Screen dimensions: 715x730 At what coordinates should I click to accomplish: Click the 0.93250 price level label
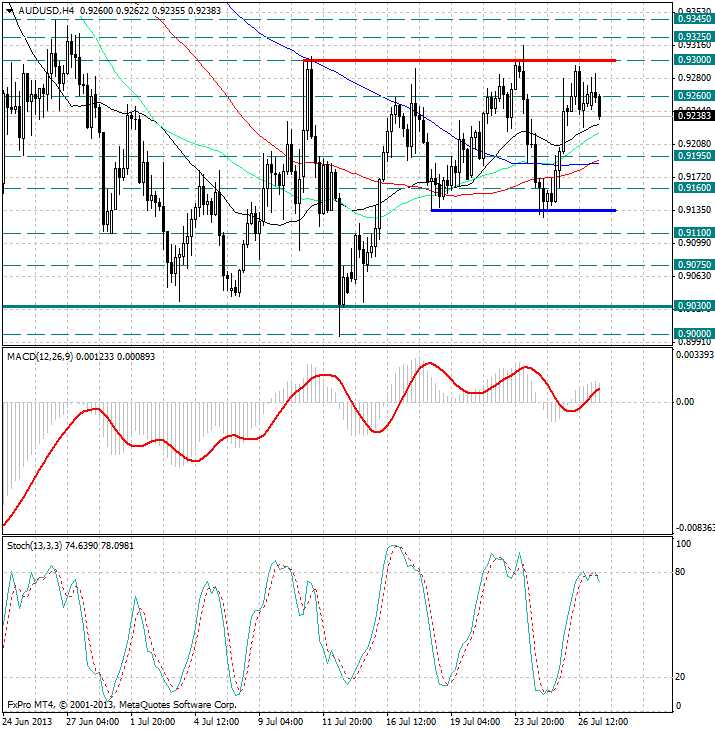point(694,37)
